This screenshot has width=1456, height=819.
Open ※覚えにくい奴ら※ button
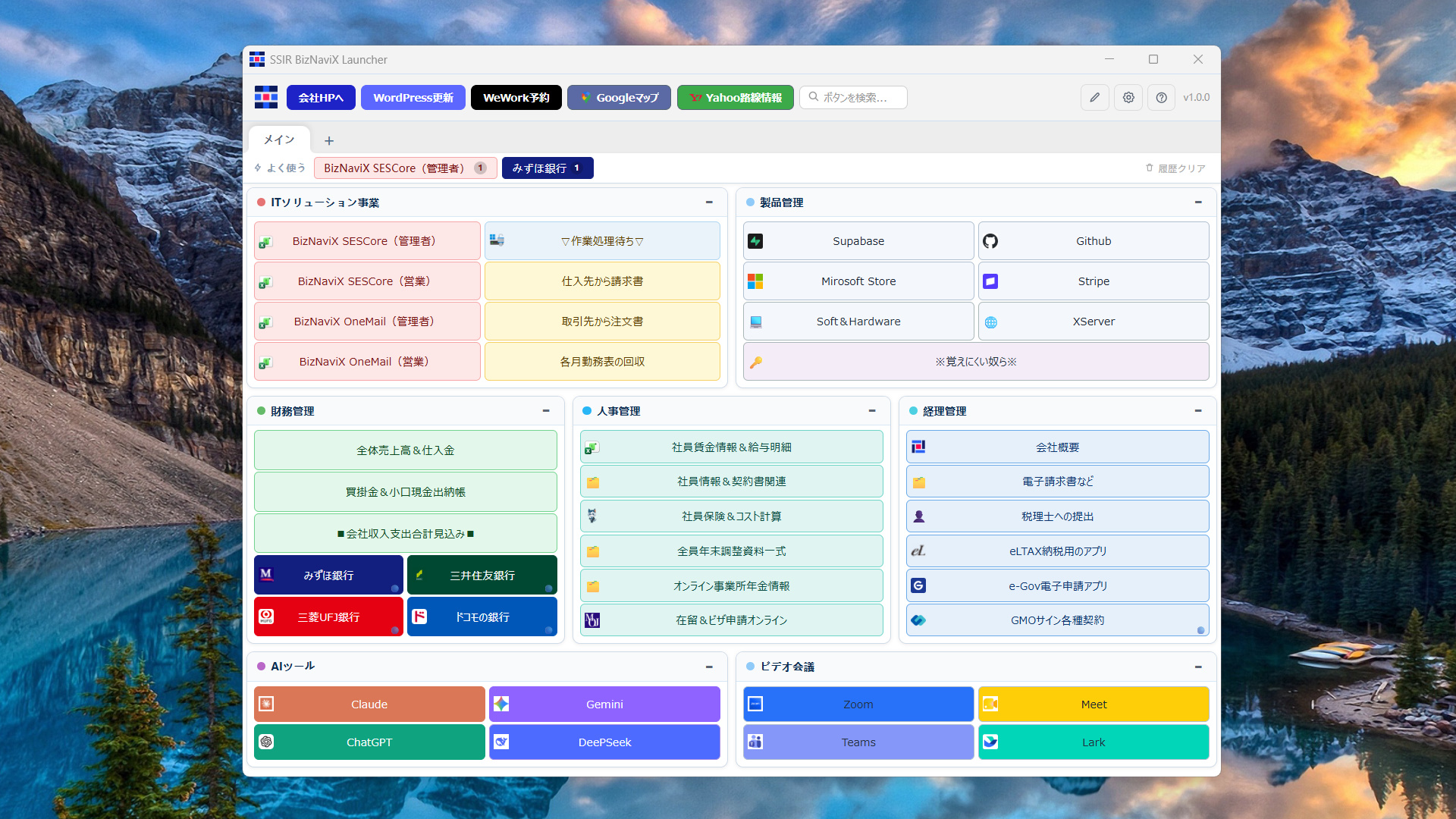coord(976,362)
